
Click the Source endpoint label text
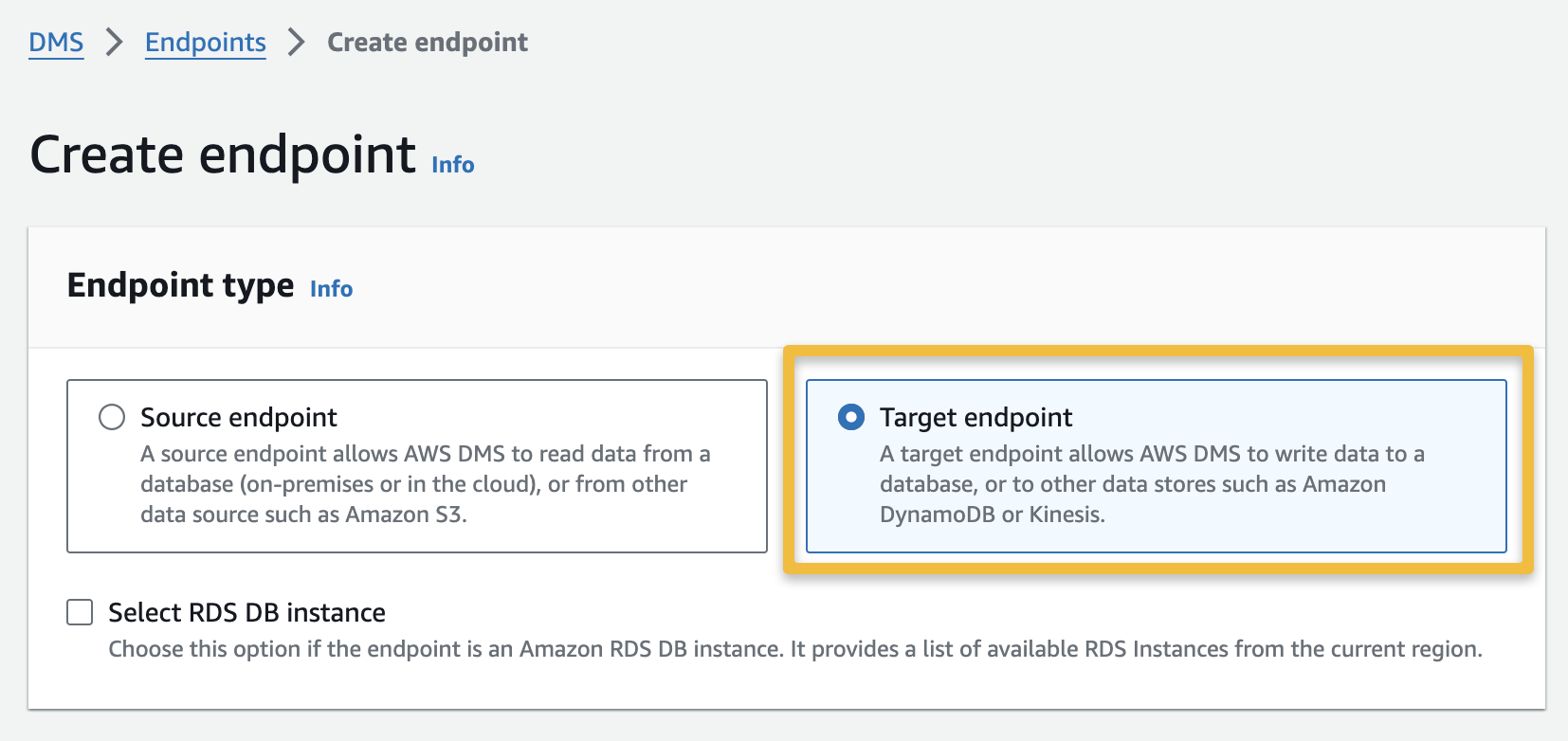point(238,417)
